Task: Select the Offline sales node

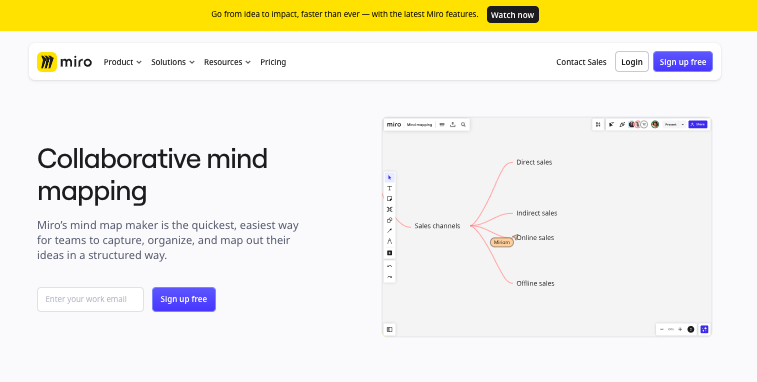Action: pos(535,283)
